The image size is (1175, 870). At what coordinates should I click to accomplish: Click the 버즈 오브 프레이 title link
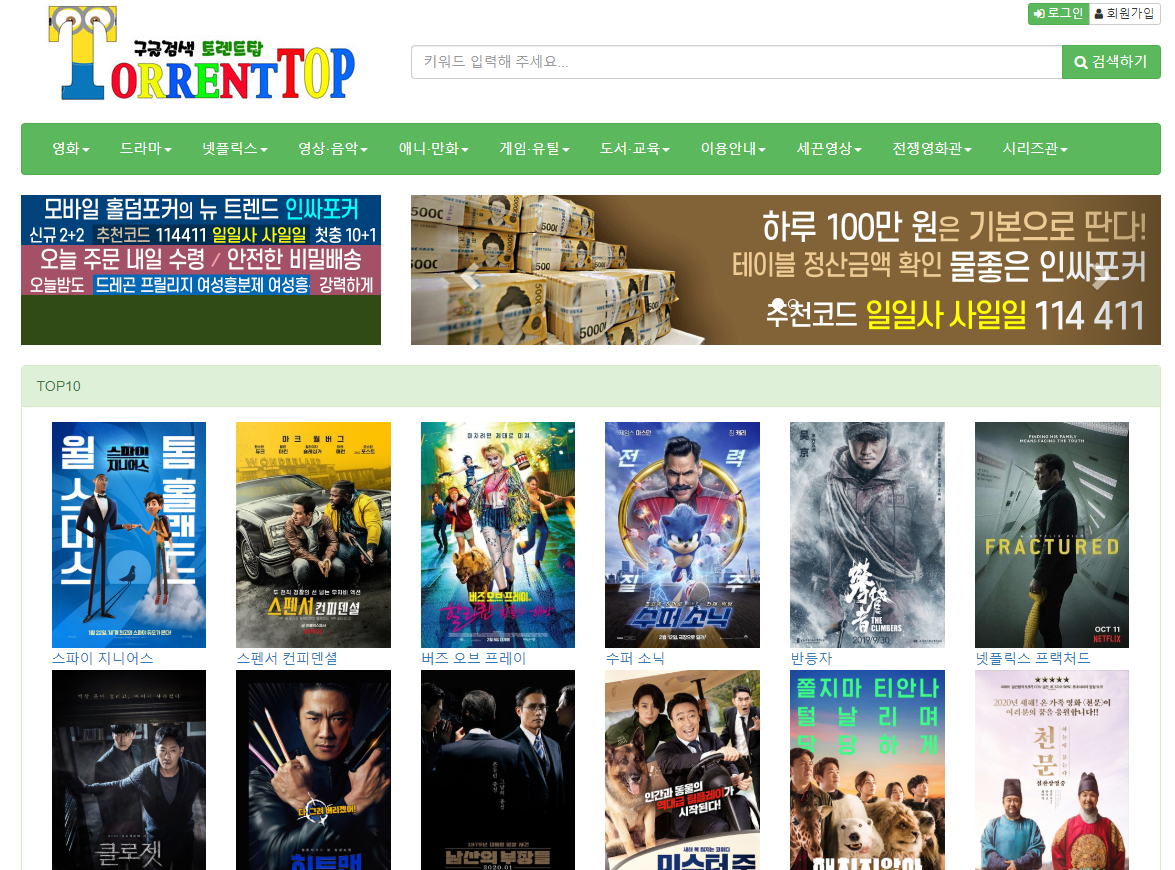point(474,659)
